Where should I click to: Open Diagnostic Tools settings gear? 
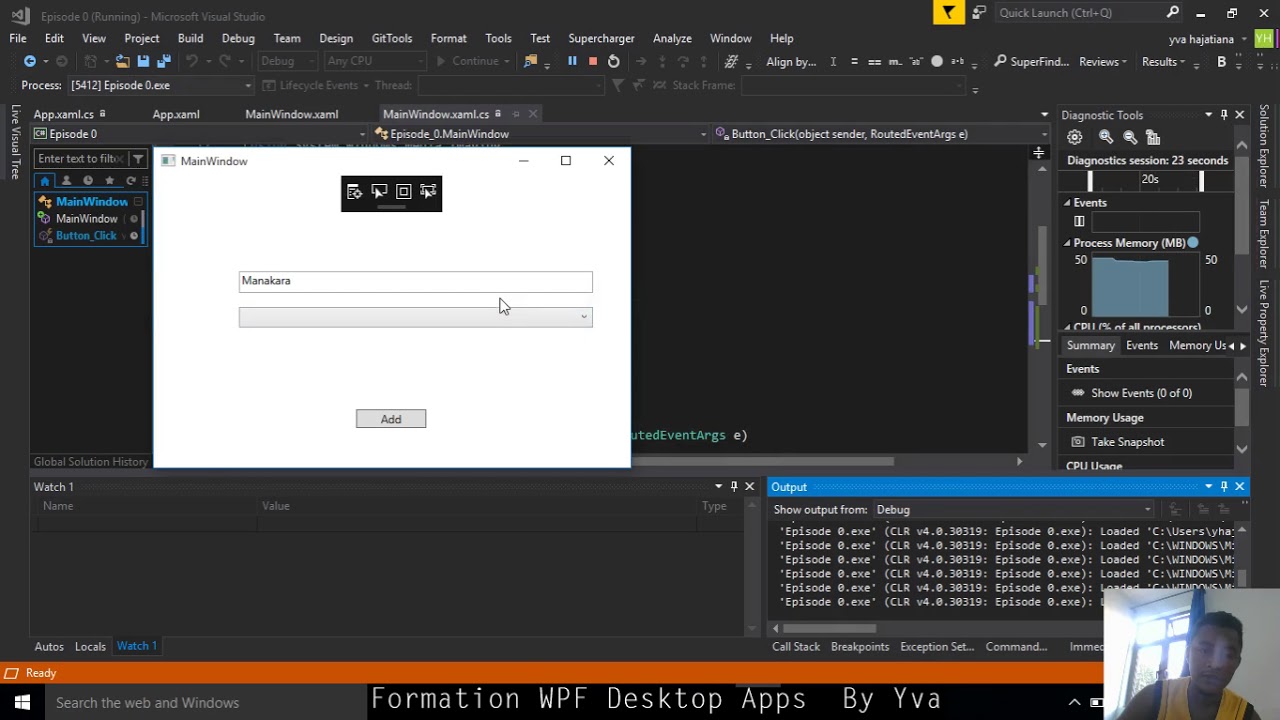tap(1074, 137)
